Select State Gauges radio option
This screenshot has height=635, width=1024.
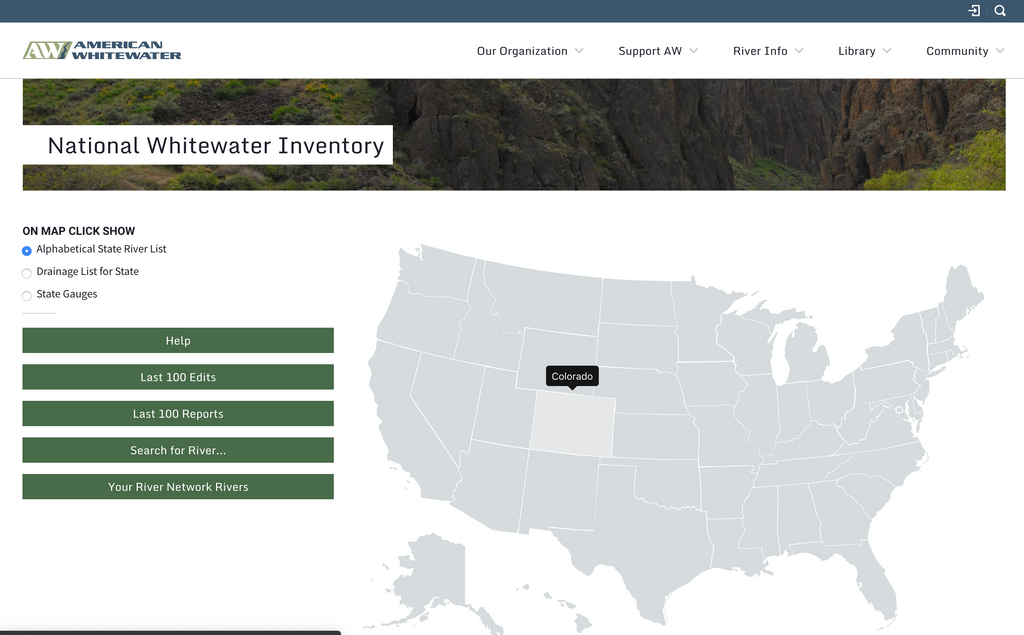click(27, 295)
